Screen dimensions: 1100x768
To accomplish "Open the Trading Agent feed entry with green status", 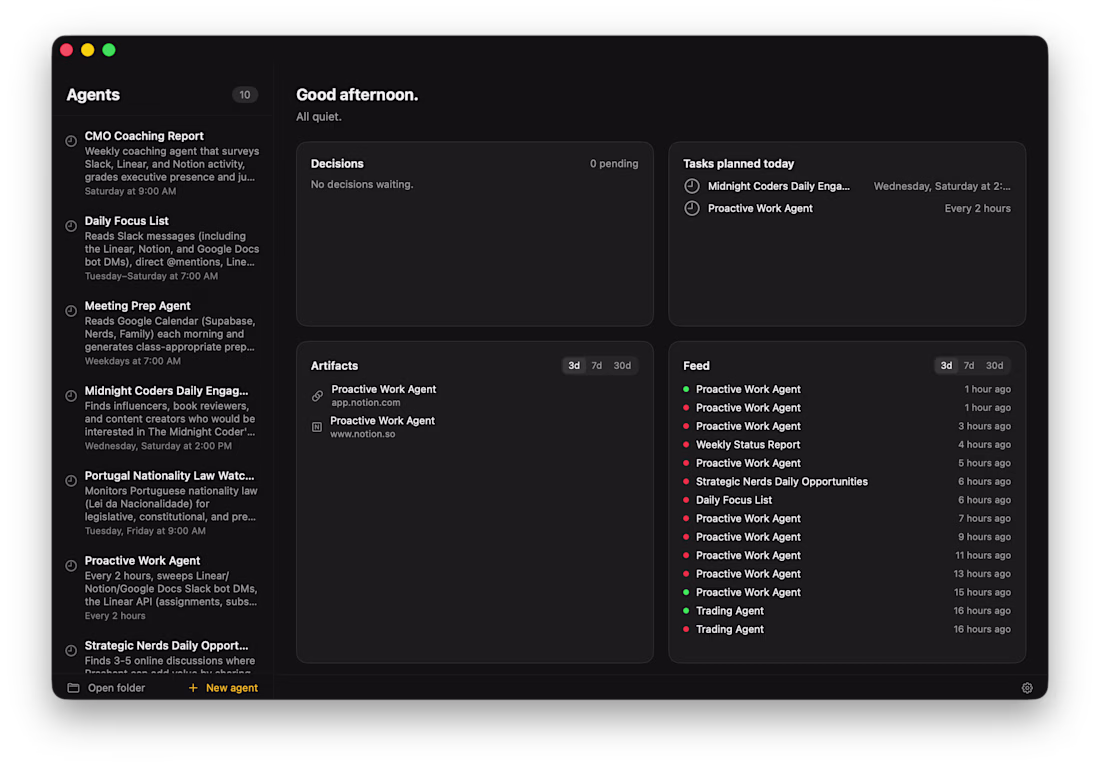I will (x=730, y=611).
